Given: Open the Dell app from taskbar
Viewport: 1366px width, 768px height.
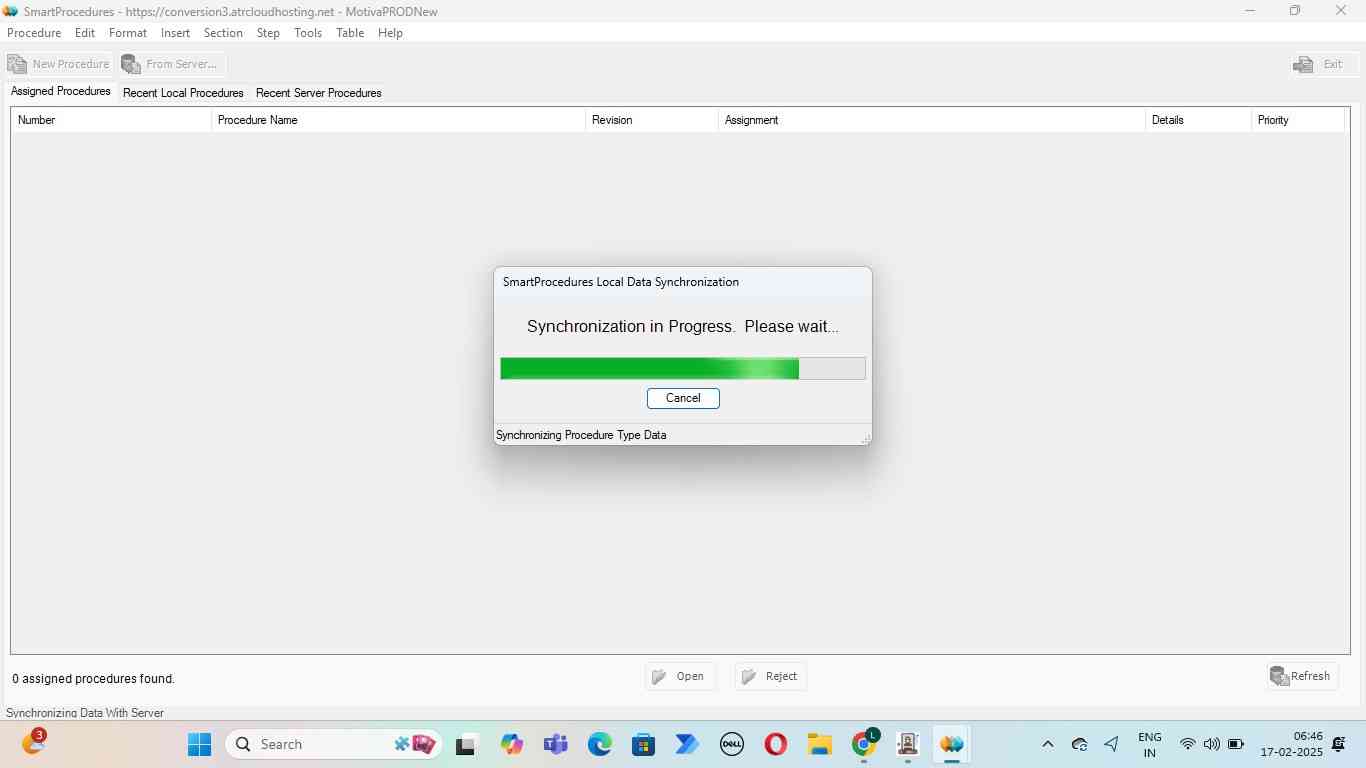Looking at the screenshot, I should (x=731, y=745).
